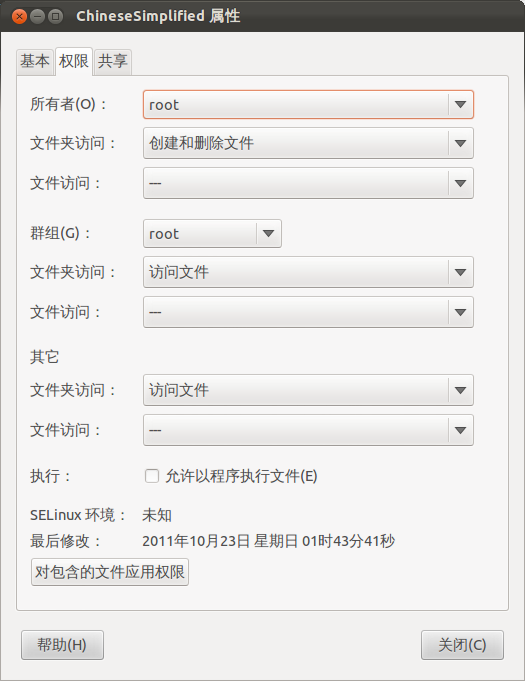Open the 所有者 owner root dropdown
The image size is (525, 681).
[308, 104]
